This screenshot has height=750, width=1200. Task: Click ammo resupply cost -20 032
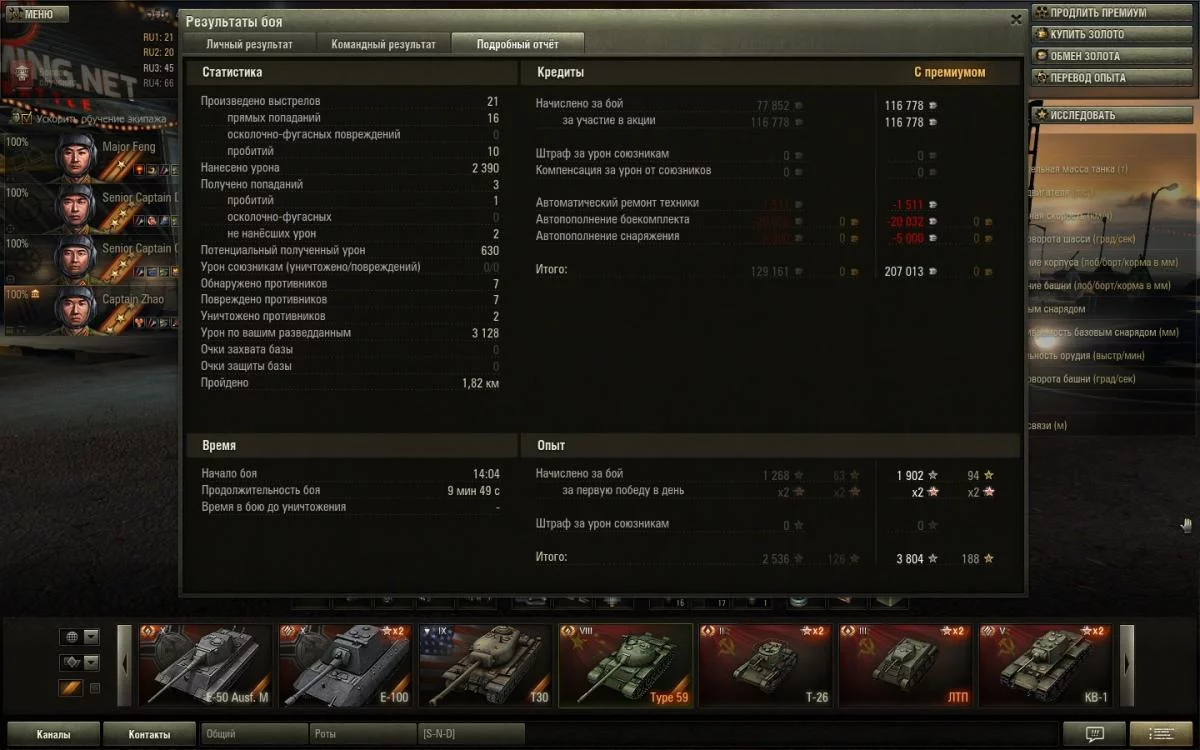(905, 221)
